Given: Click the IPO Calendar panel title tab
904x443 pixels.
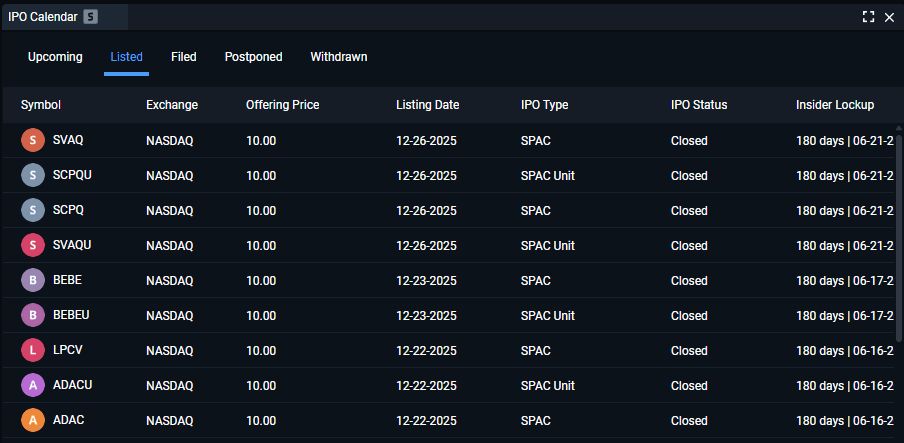Looking at the screenshot, I should pos(65,17).
